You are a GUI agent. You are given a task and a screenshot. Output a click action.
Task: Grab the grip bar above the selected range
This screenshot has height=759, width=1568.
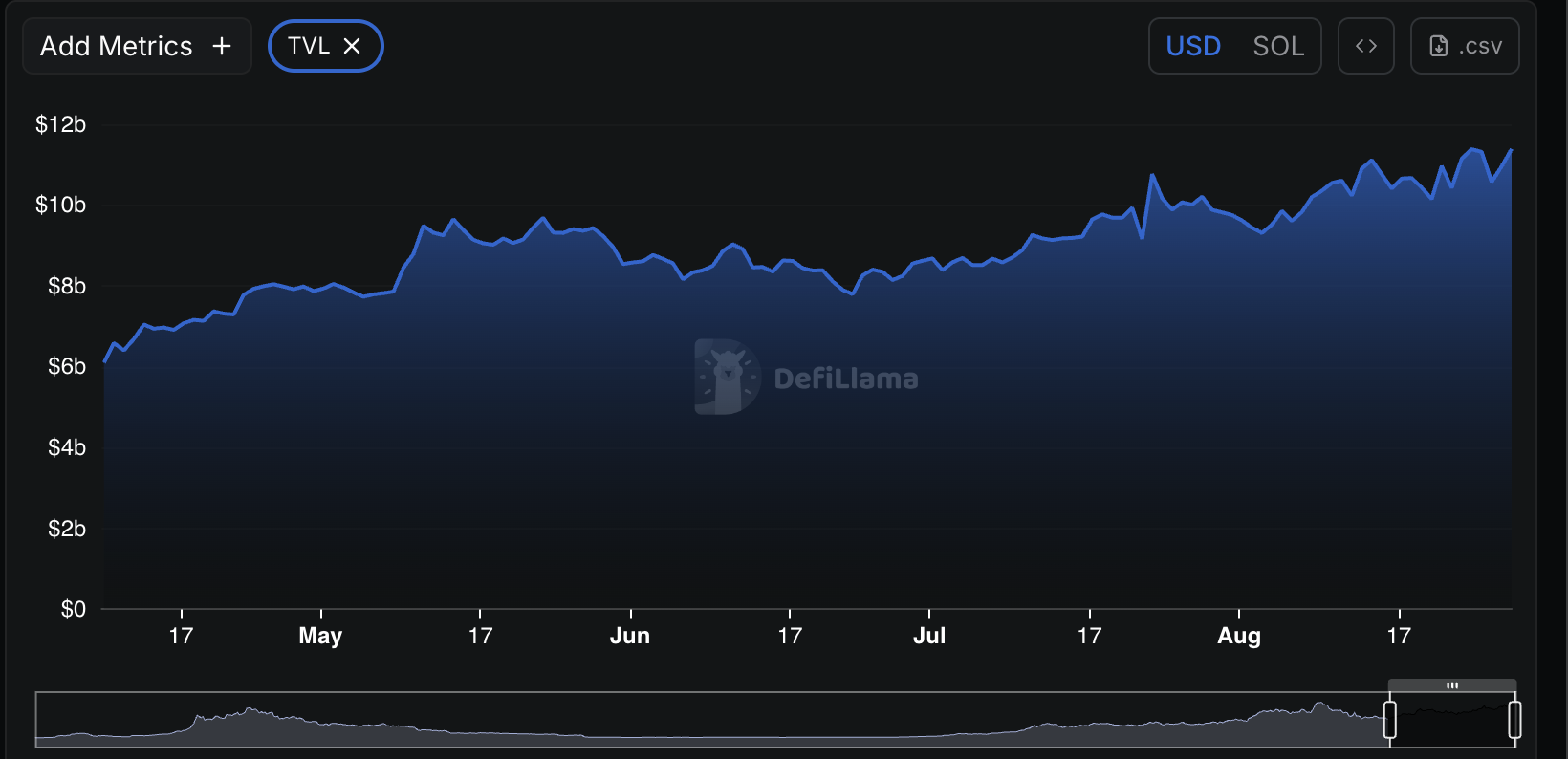(x=1451, y=685)
